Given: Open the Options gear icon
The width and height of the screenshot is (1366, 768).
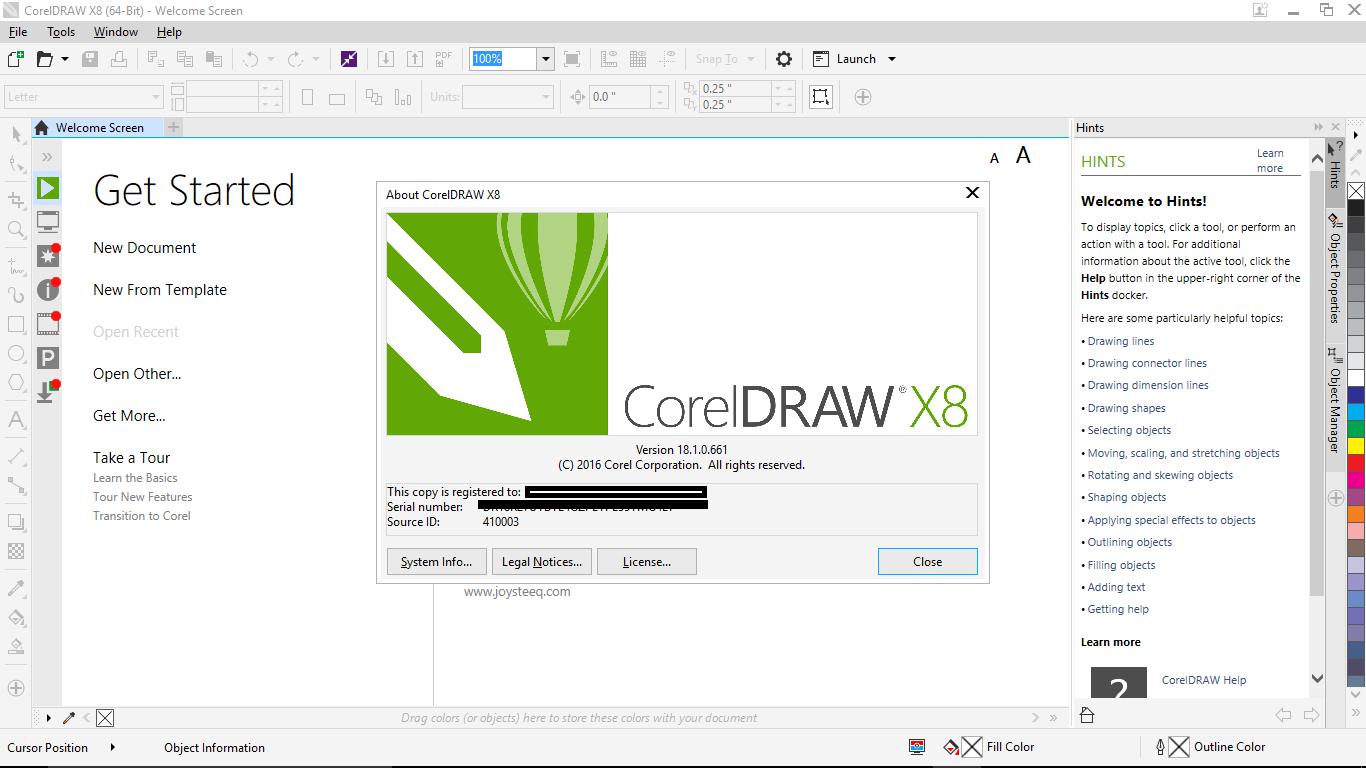Looking at the screenshot, I should point(784,59).
